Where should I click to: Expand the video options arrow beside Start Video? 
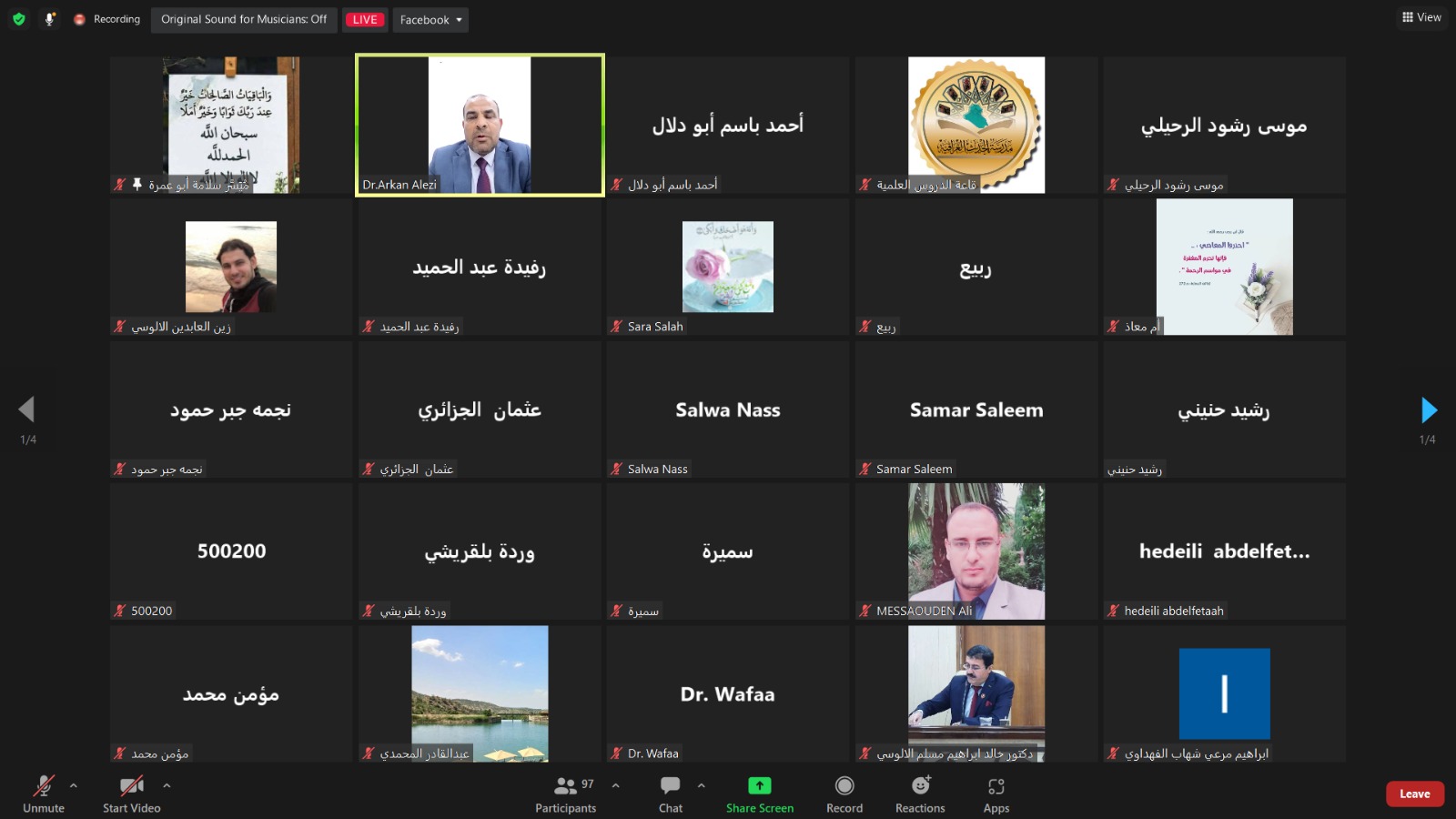pyautogui.click(x=167, y=785)
